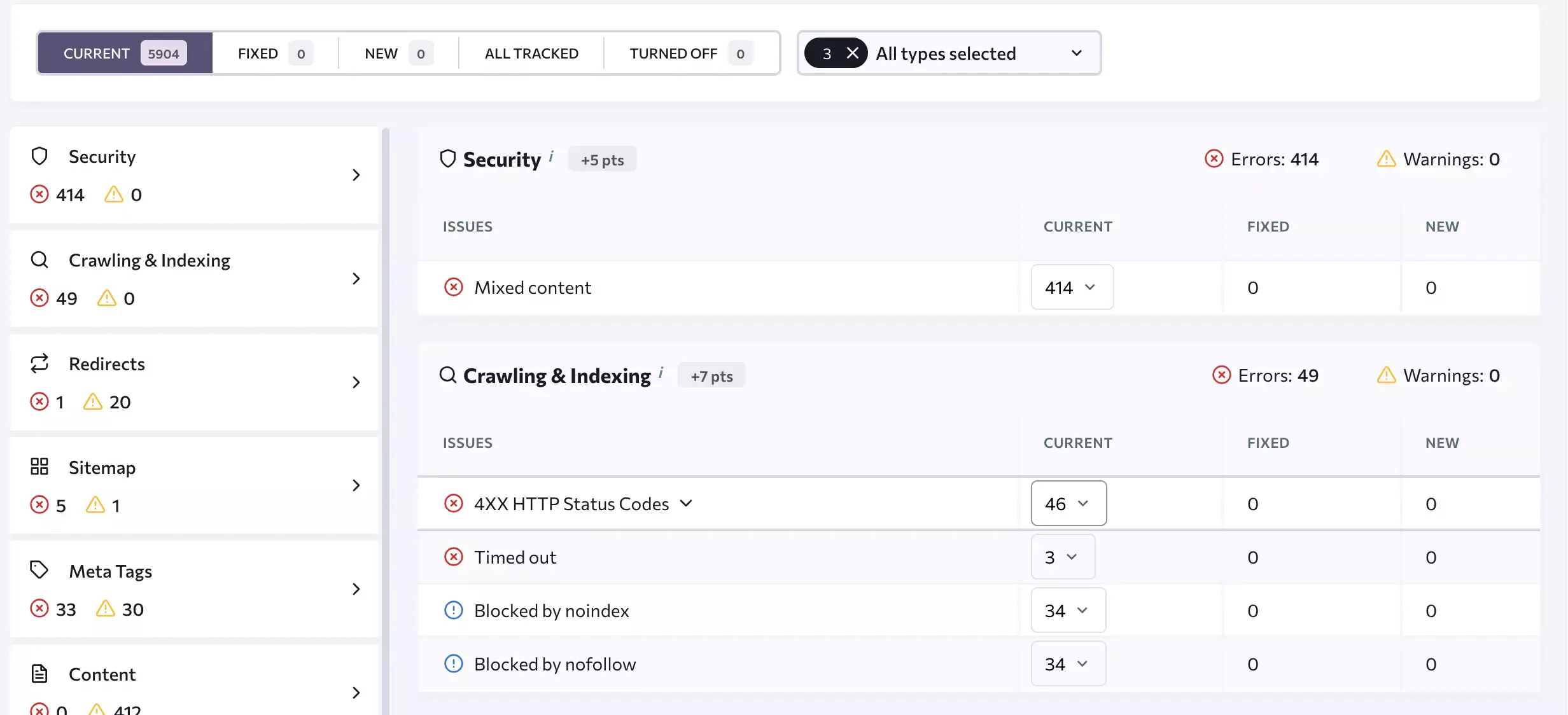Expand the 4XX HTTP Status Codes row
1568x715 pixels.
pyautogui.click(x=686, y=503)
